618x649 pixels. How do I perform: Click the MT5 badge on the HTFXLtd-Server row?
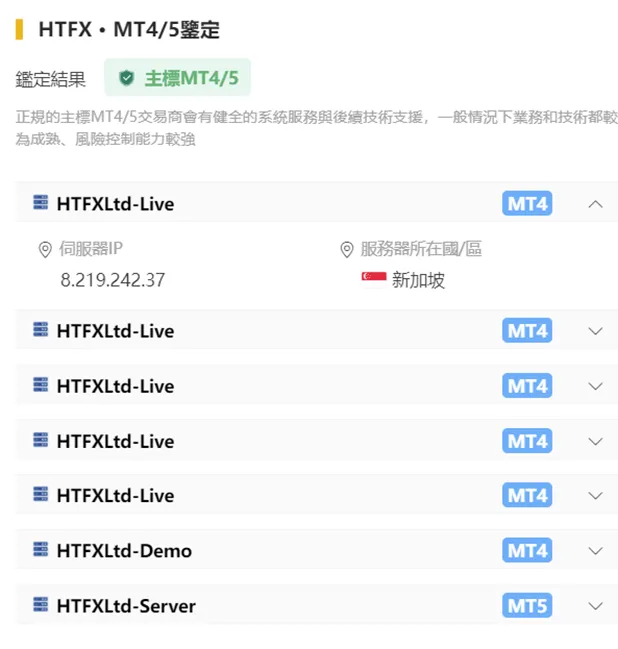[x=527, y=605]
